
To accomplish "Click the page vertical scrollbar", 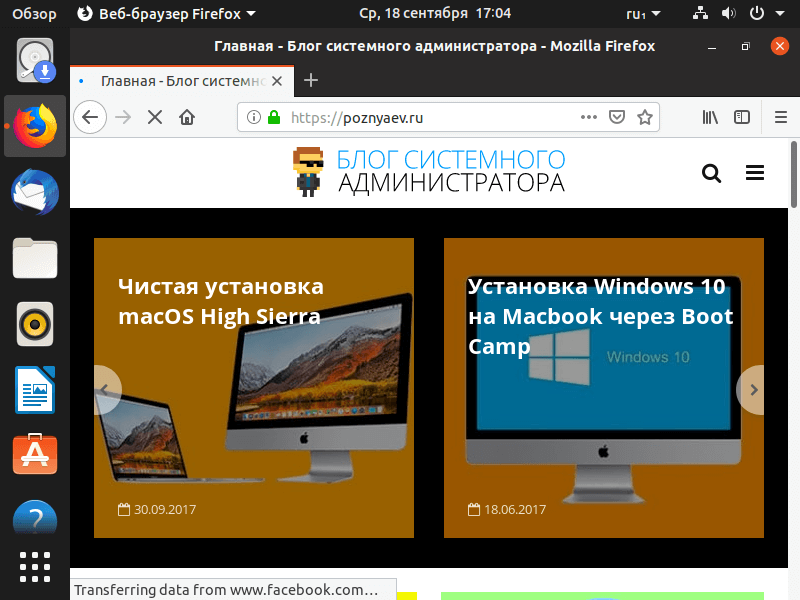I will pyautogui.click(x=794, y=173).
